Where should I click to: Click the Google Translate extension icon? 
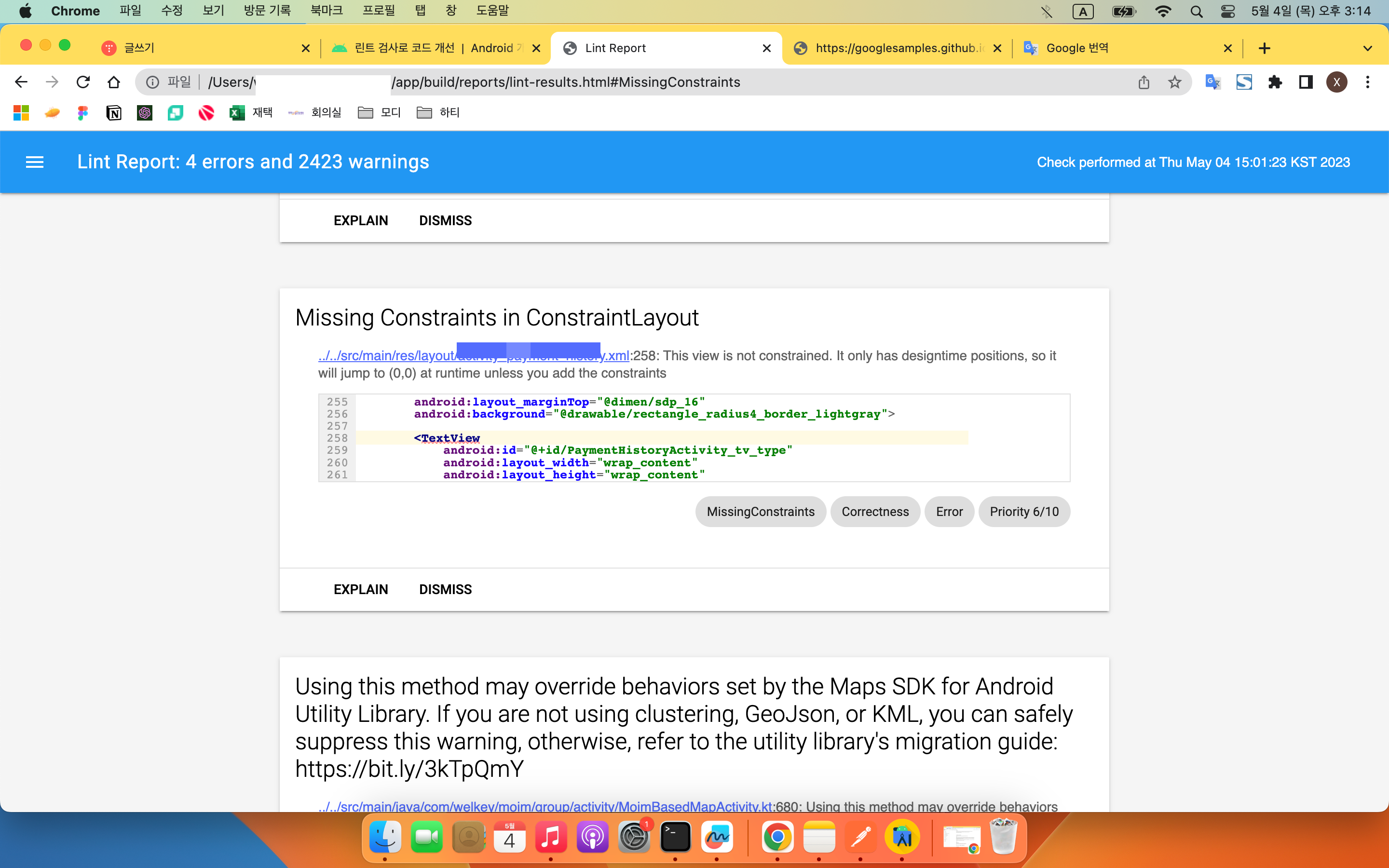coord(1212,82)
